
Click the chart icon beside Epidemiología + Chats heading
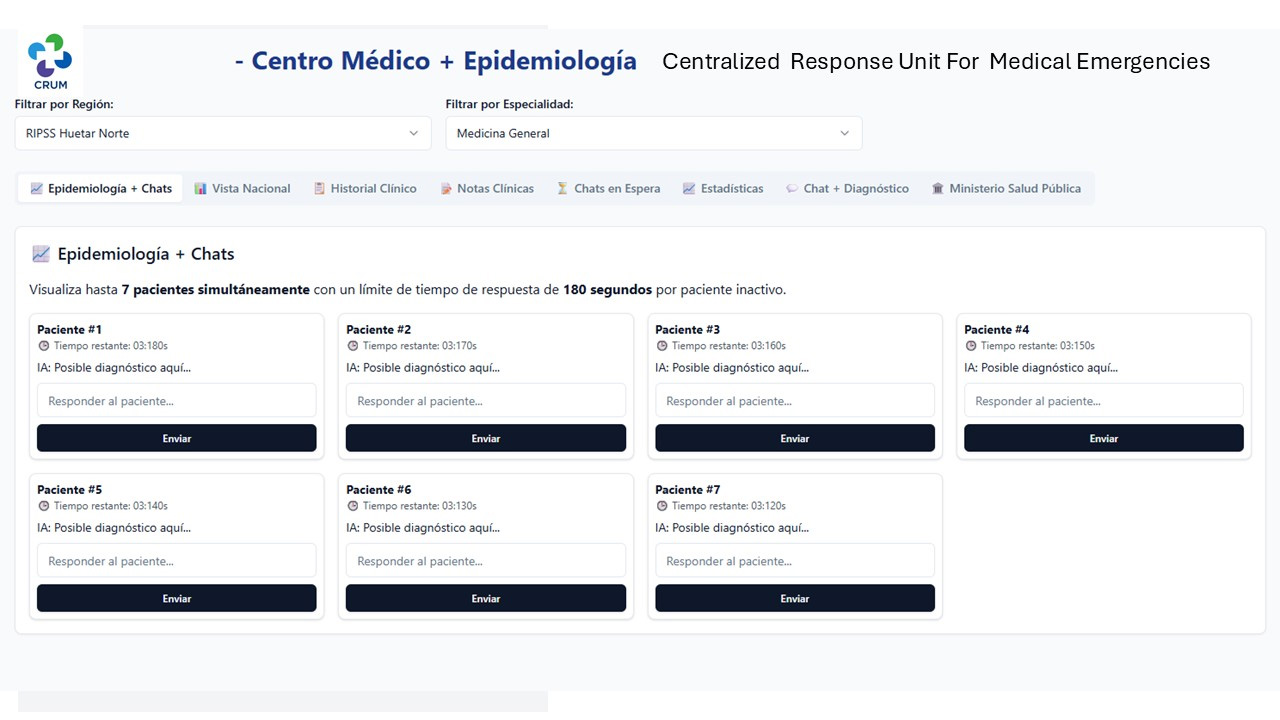tap(41, 254)
